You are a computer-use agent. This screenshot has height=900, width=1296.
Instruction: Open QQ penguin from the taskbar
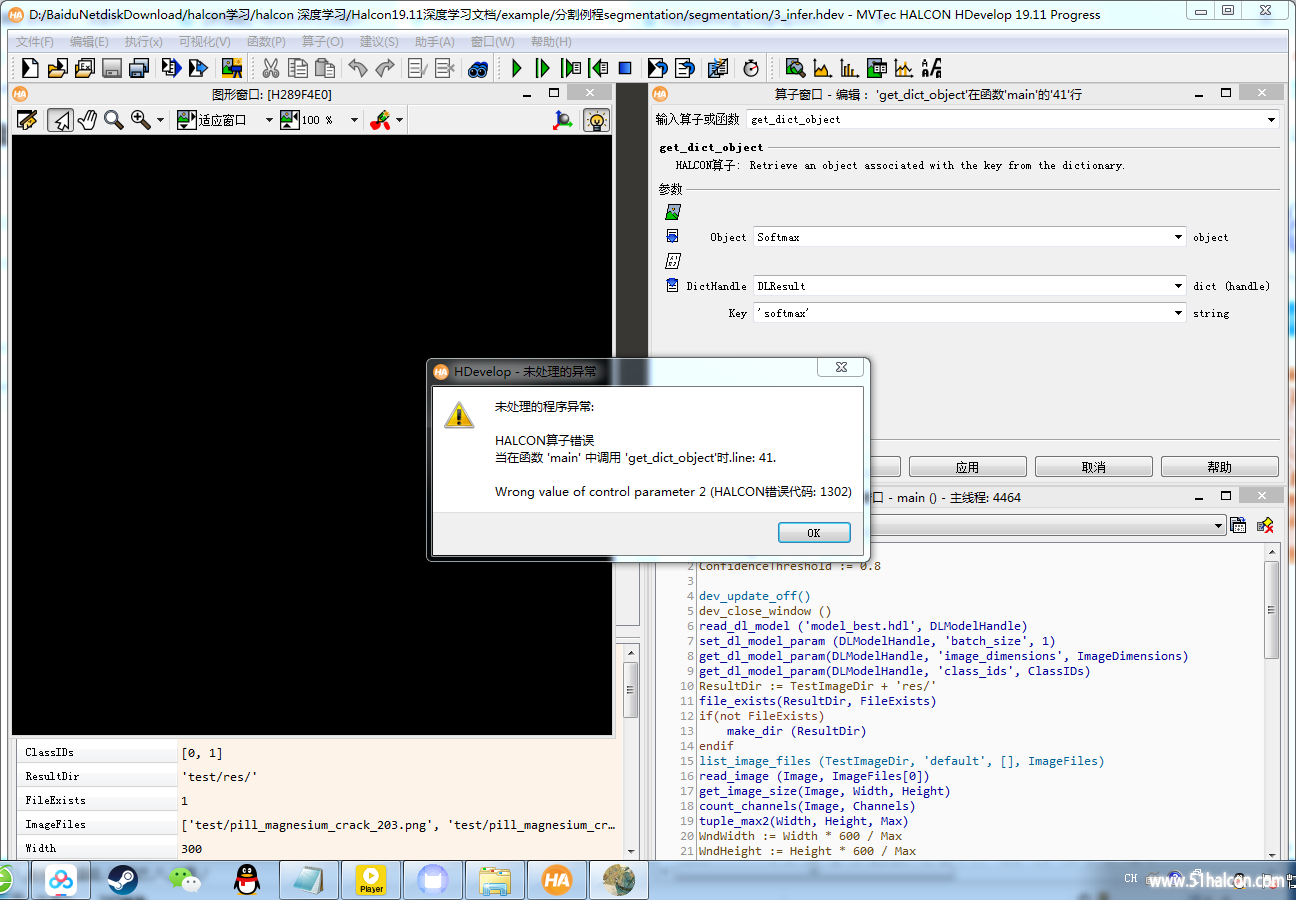coord(247,880)
